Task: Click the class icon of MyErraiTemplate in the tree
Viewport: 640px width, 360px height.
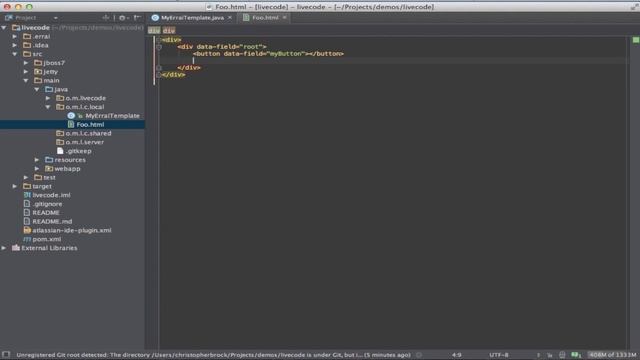Action: point(71,116)
